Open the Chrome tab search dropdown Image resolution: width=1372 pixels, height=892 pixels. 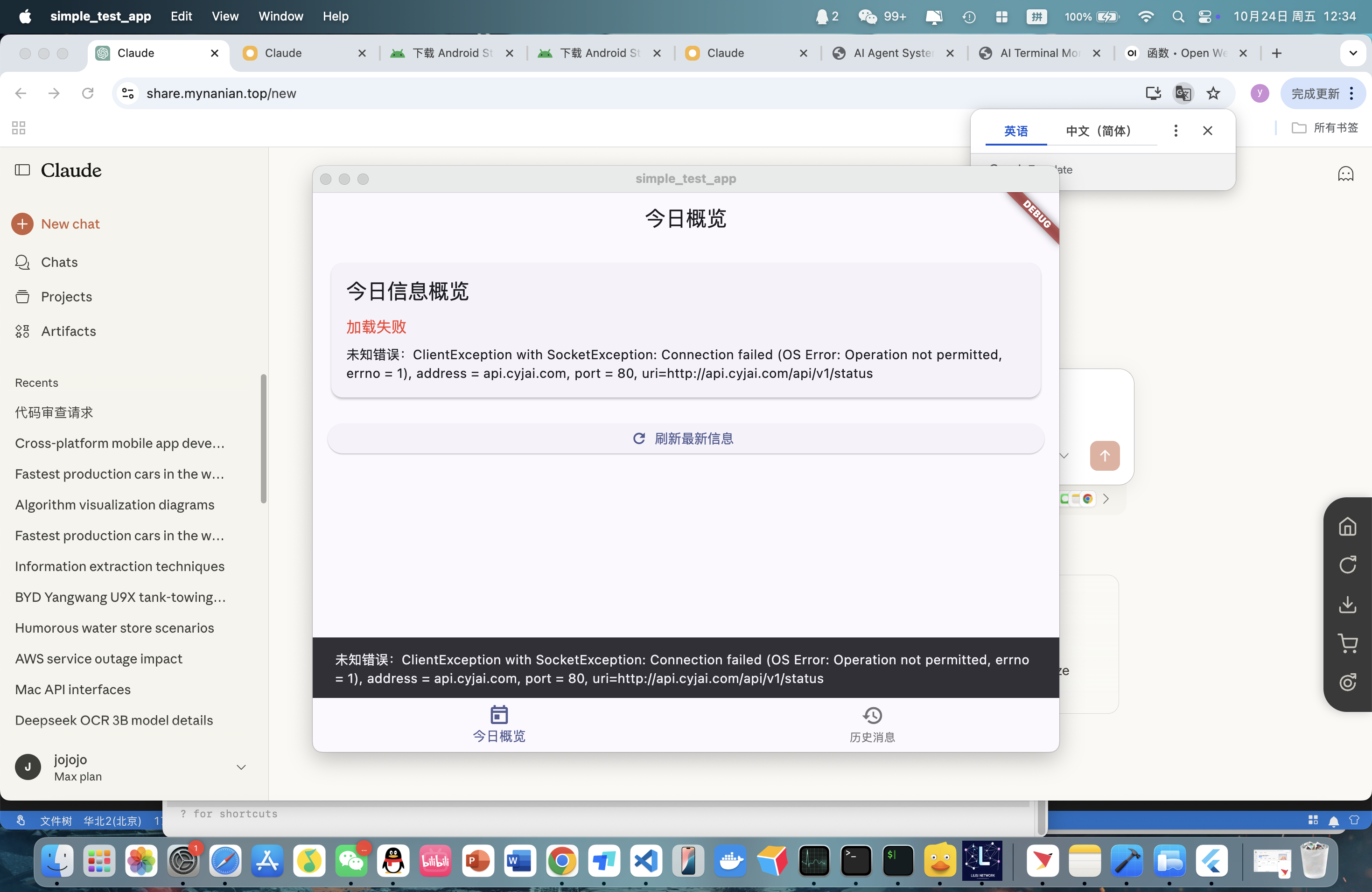[1352, 53]
